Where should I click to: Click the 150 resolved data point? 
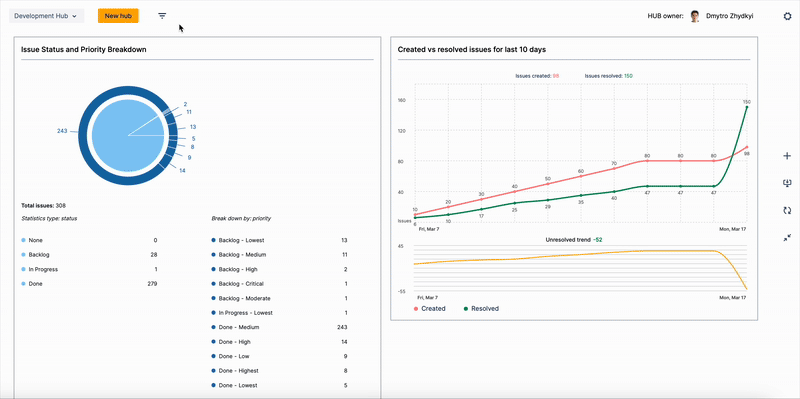click(x=746, y=107)
